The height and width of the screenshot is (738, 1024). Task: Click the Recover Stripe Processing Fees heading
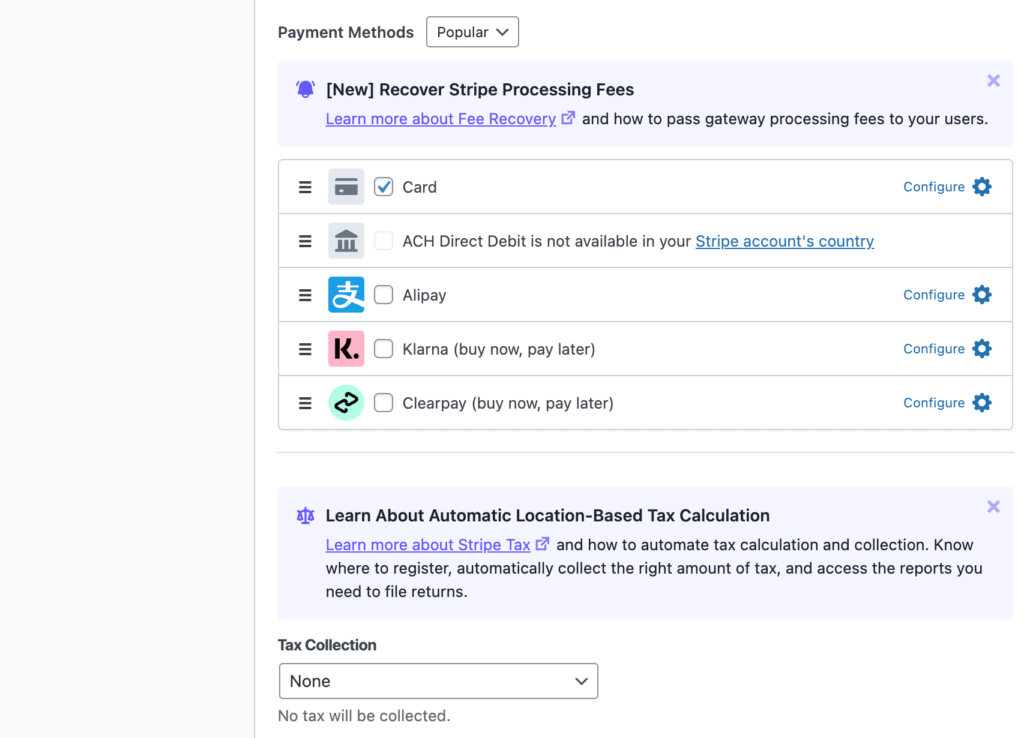pyautogui.click(x=480, y=89)
